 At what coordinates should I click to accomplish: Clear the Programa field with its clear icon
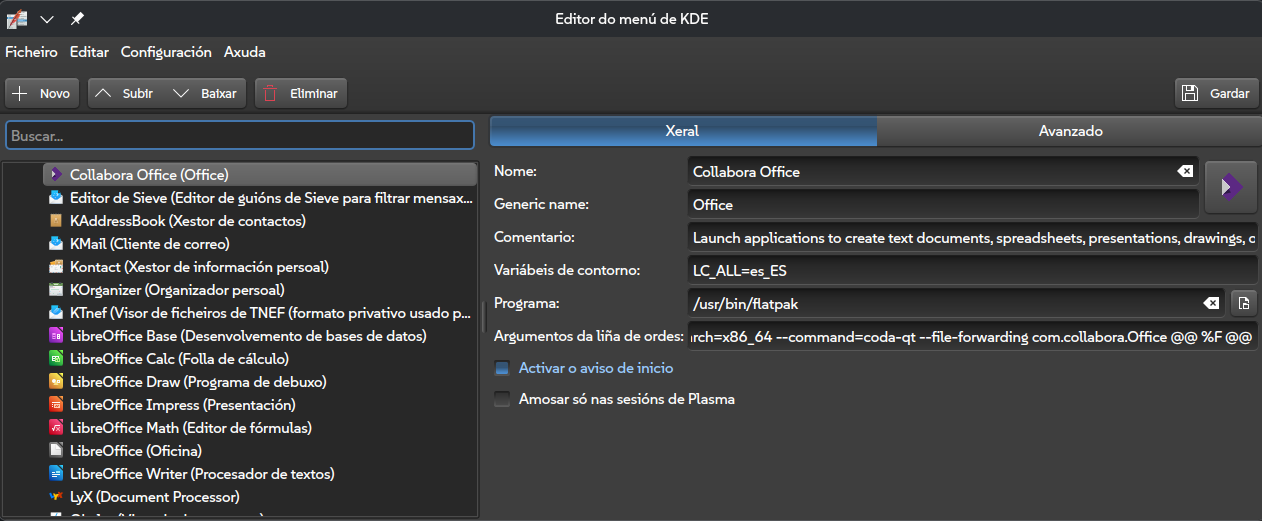pos(1211,303)
